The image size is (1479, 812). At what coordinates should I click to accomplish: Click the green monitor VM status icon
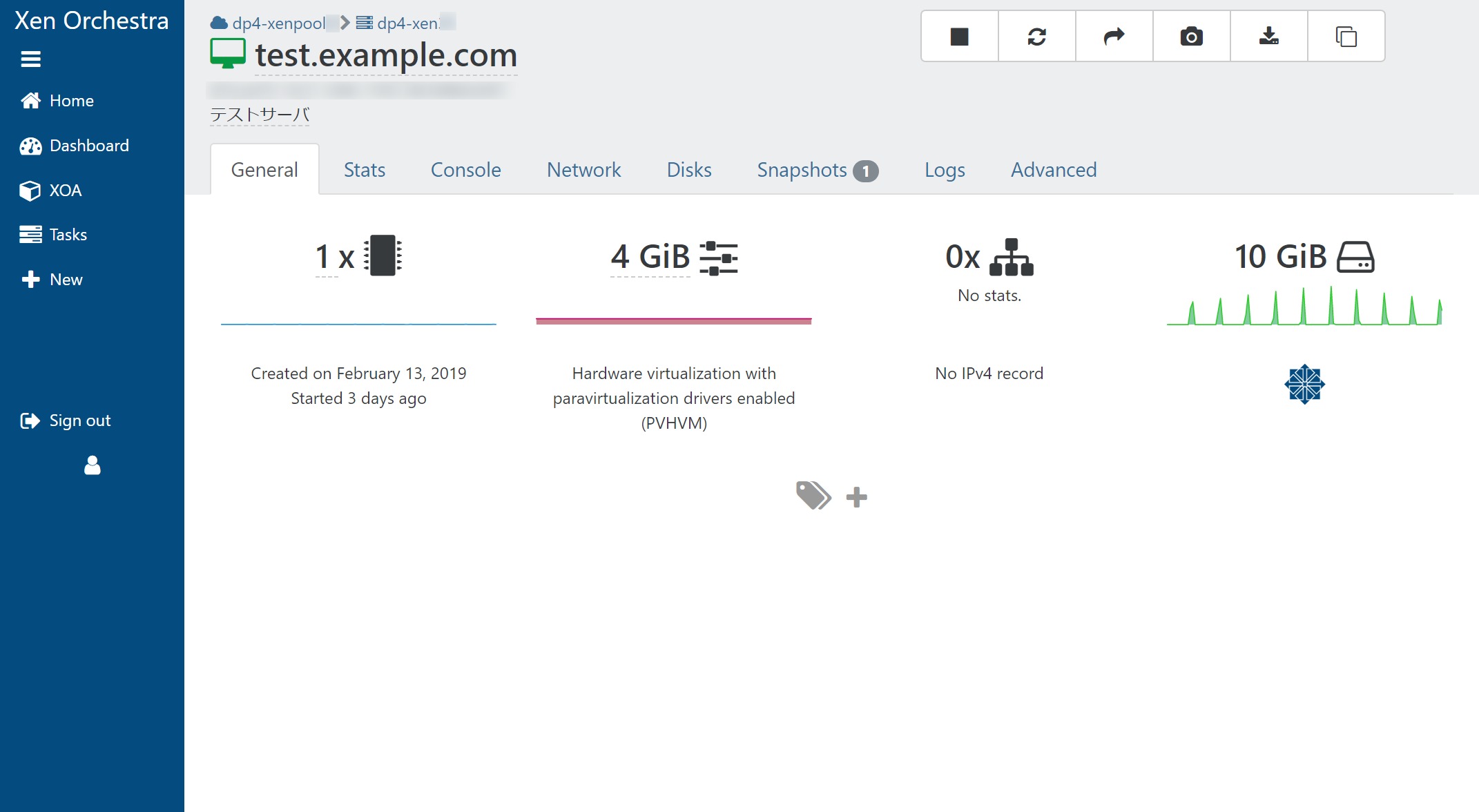(x=228, y=54)
